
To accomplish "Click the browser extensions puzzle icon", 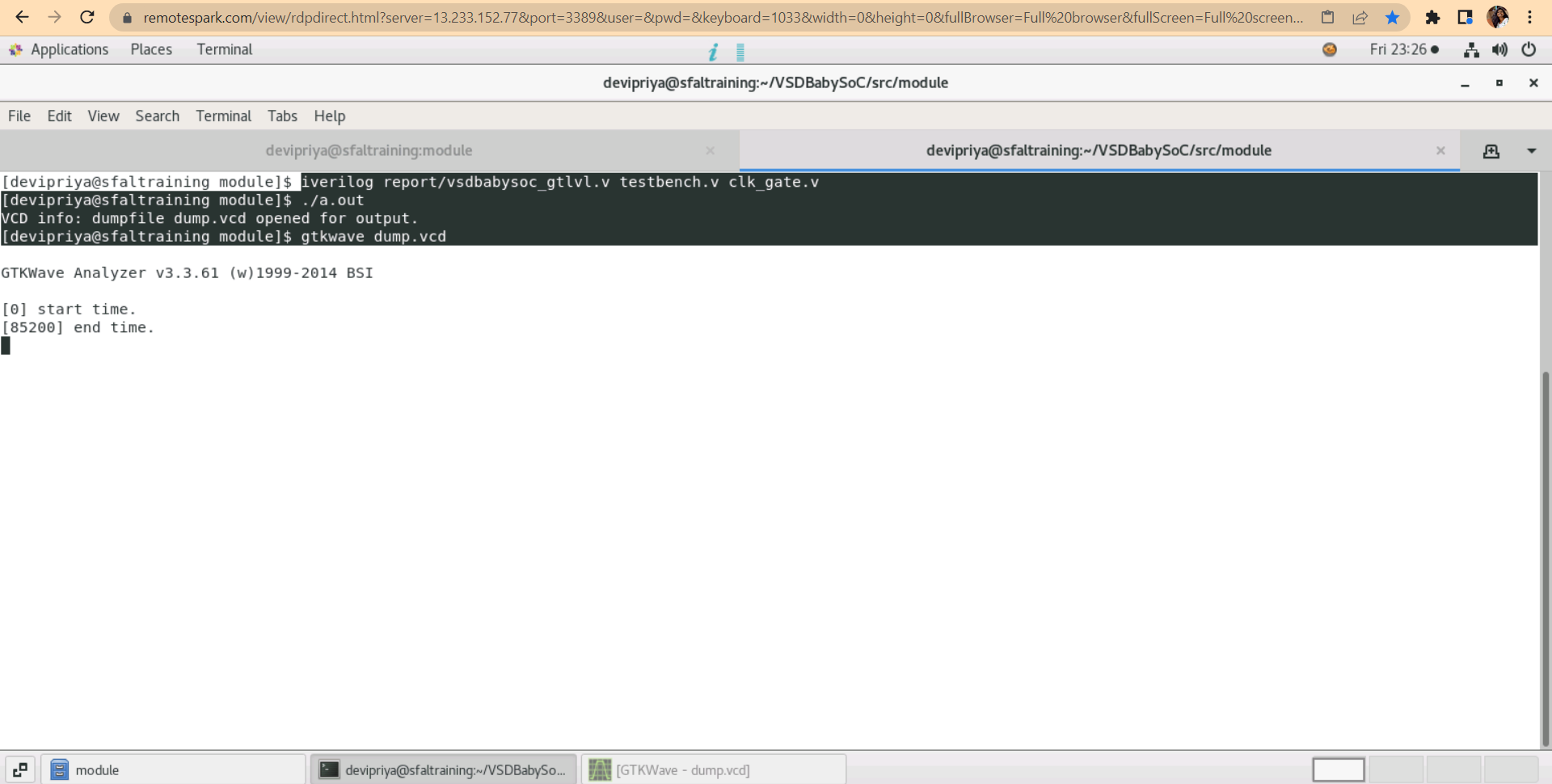I will 1433,17.
